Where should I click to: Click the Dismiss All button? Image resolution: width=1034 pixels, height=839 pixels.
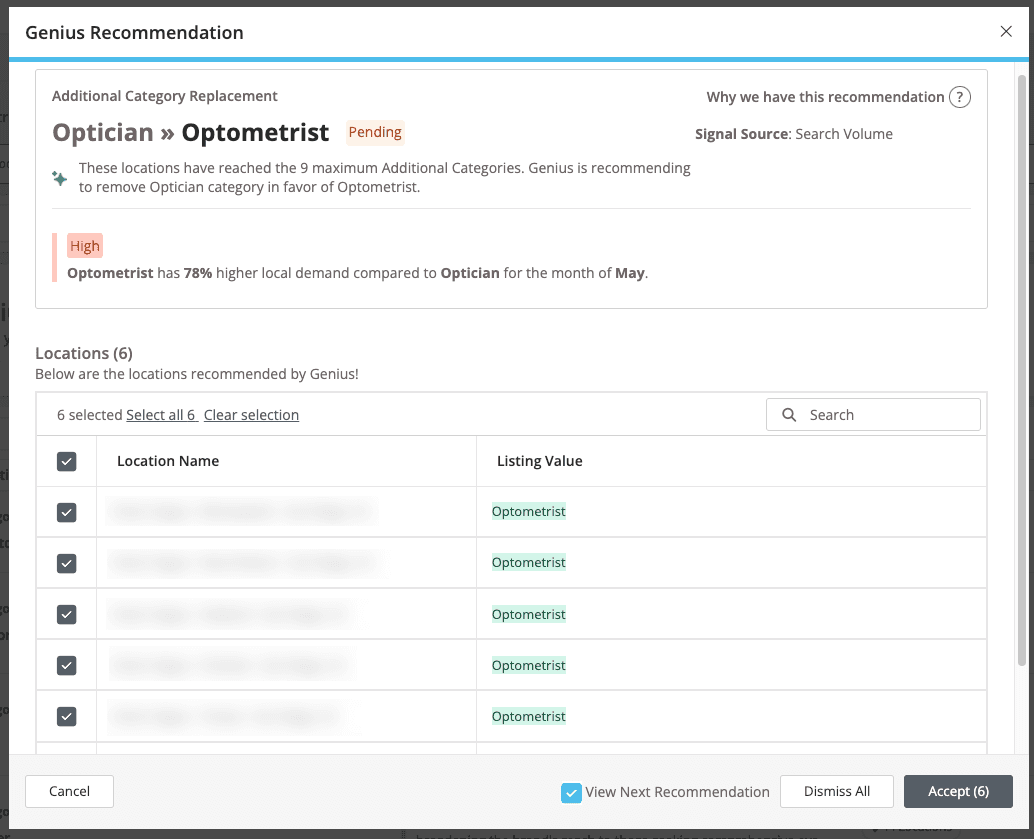coord(837,791)
